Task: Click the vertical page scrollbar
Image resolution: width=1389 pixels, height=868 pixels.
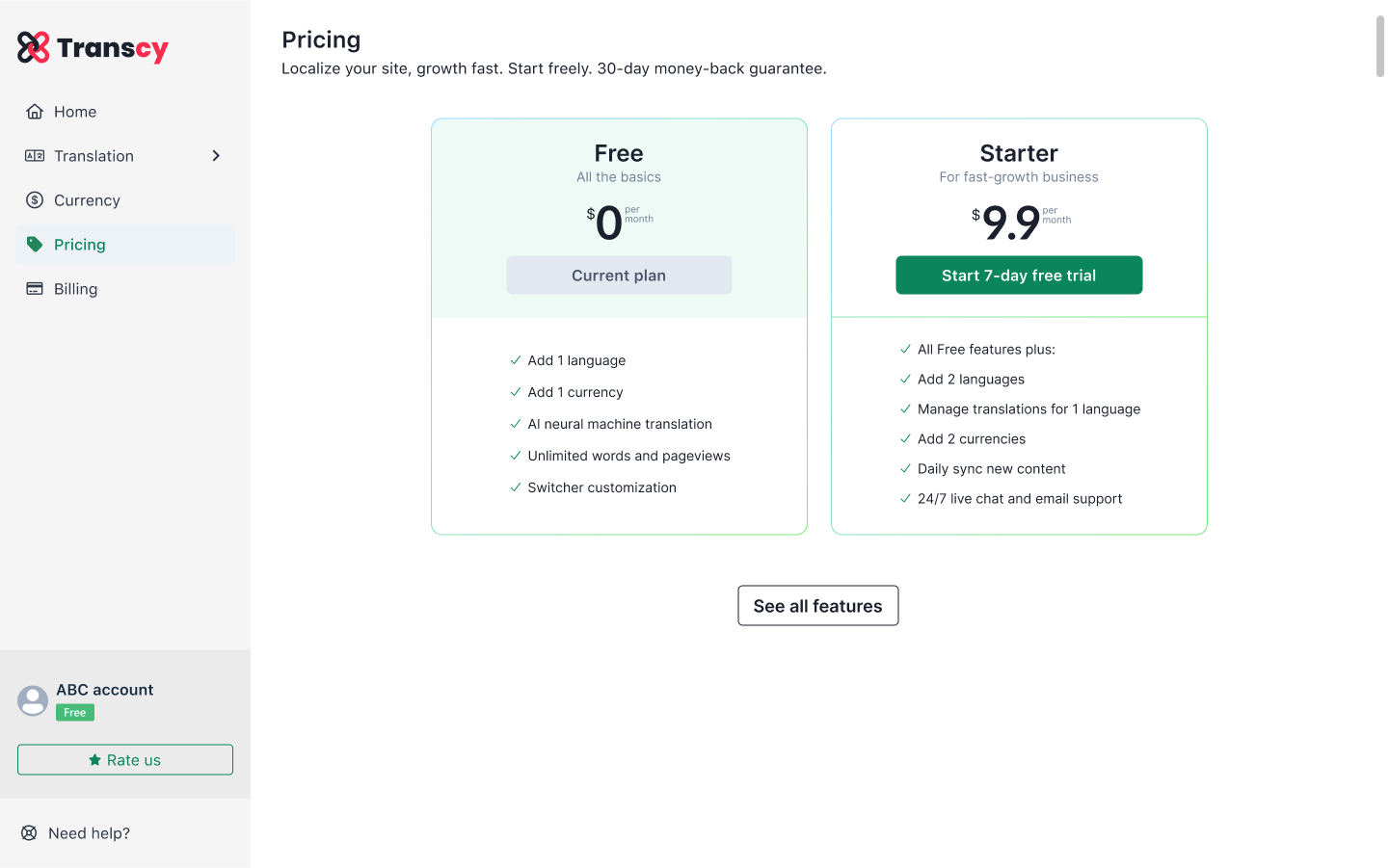Action: point(1380,46)
